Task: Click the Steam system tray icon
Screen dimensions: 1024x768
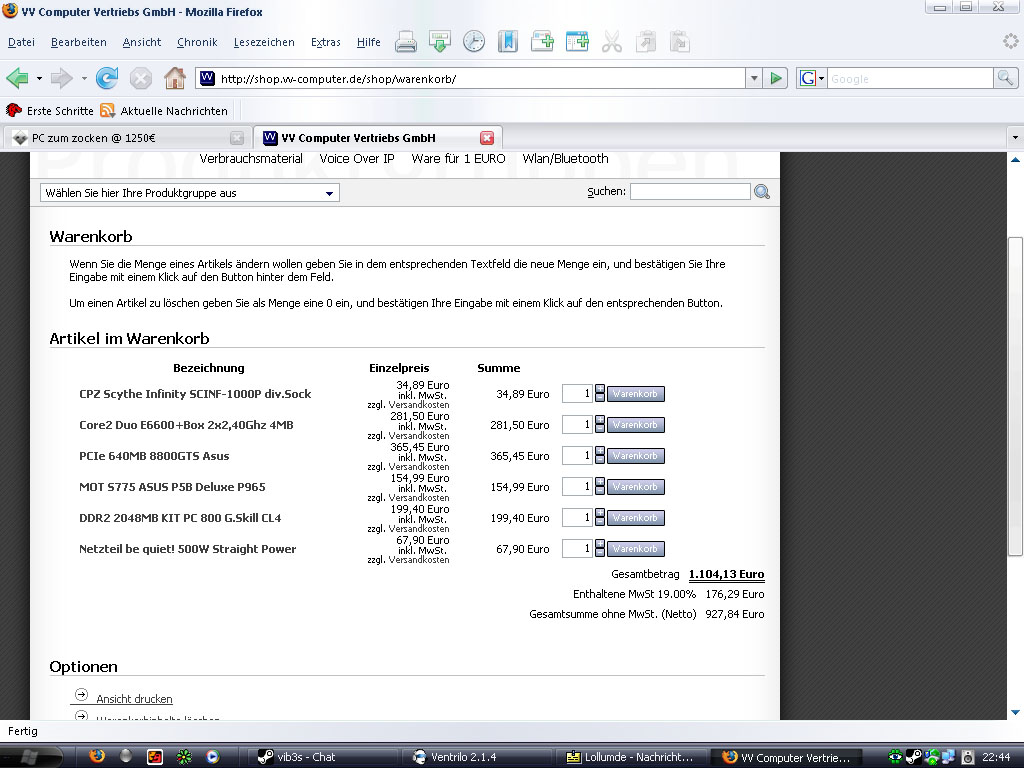Action: 913,757
